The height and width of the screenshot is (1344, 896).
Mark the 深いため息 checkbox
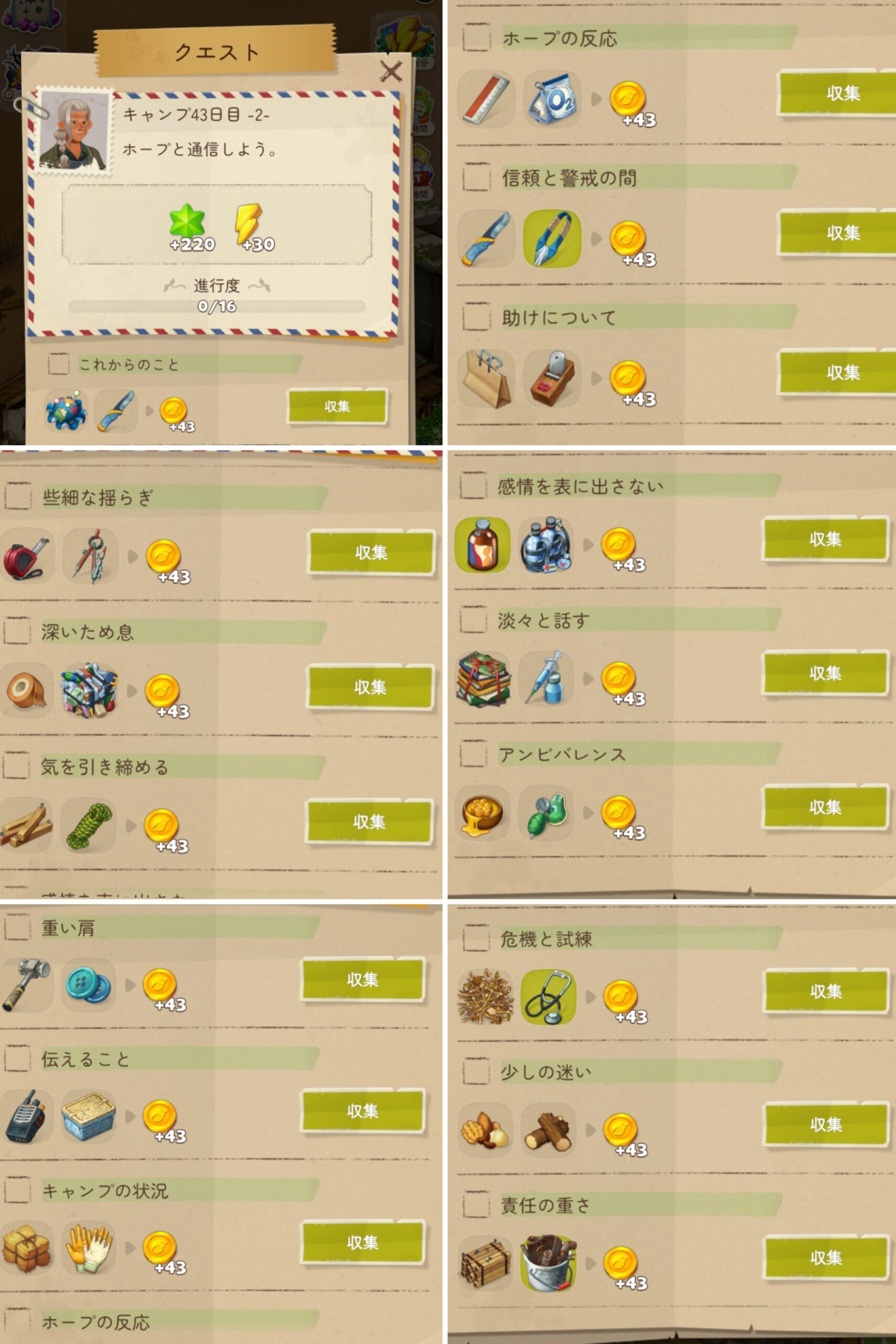pyautogui.click(x=17, y=632)
